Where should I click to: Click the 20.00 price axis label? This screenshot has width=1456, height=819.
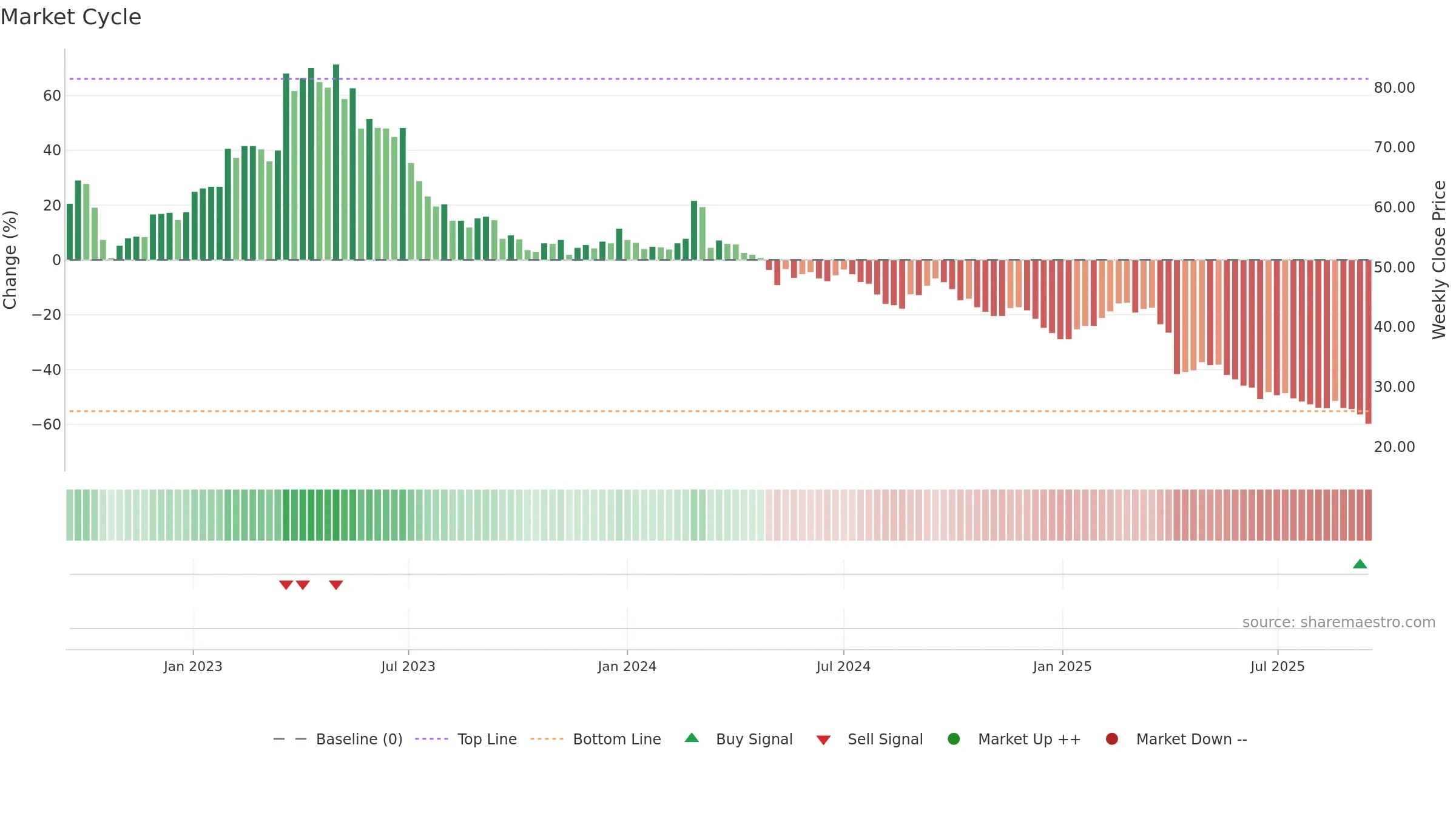pos(1394,447)
